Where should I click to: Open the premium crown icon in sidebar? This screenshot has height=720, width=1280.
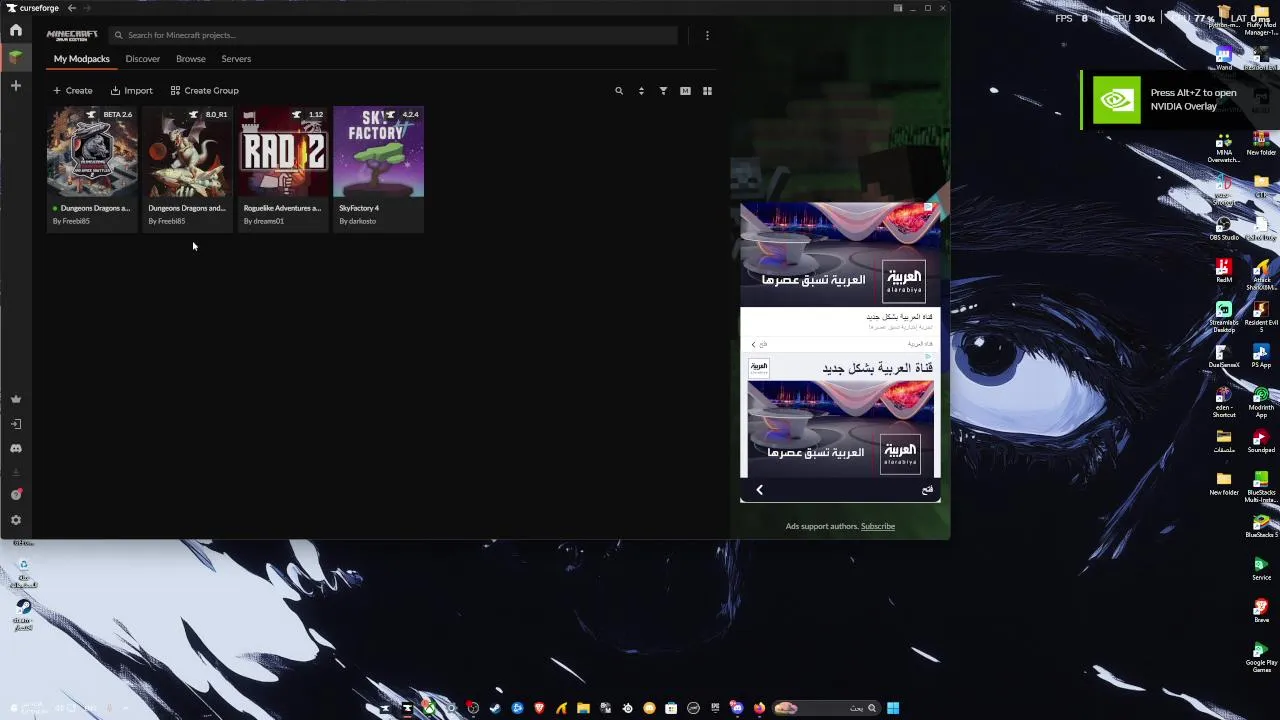15,399
